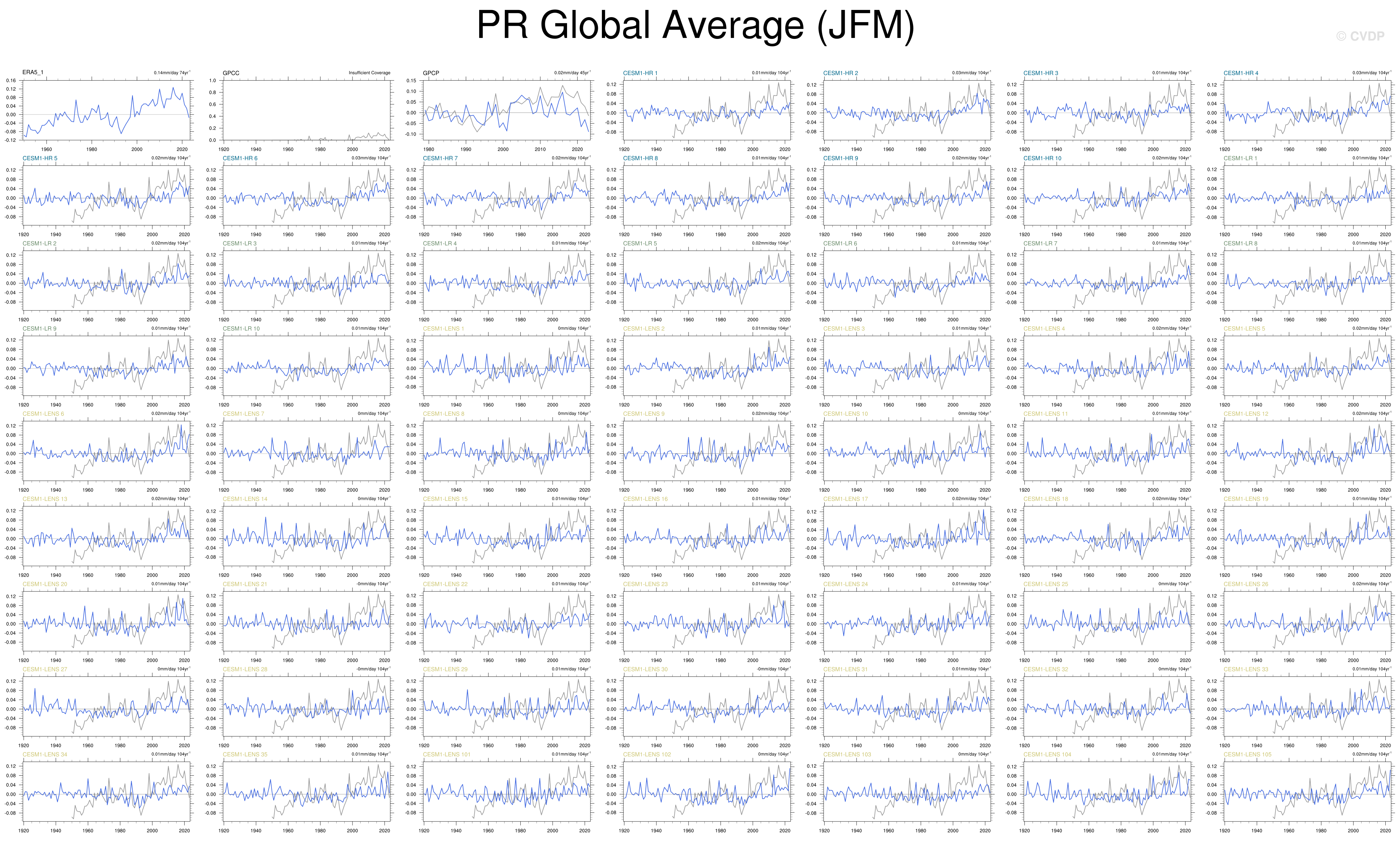
Task: Click the CESM1-LENS 105 panel
Action: (1308, 792)
